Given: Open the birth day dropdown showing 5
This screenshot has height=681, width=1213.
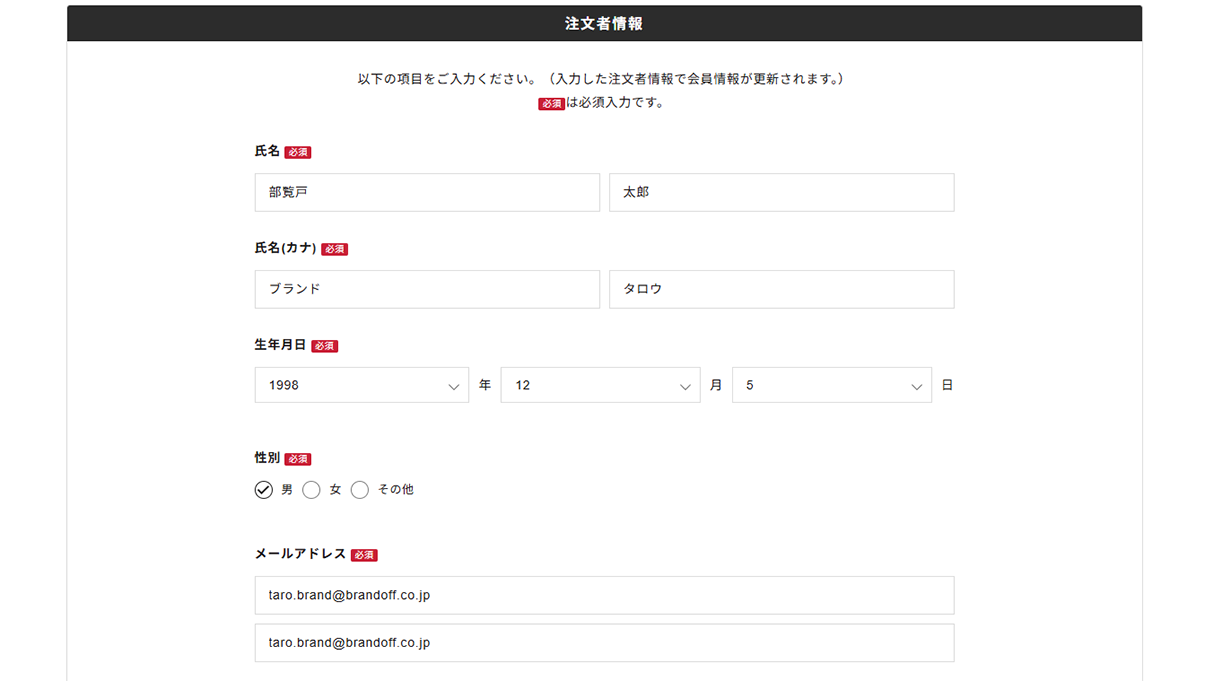Looking at the screenshot, I should pyautogui.click(x=831, y=384).
